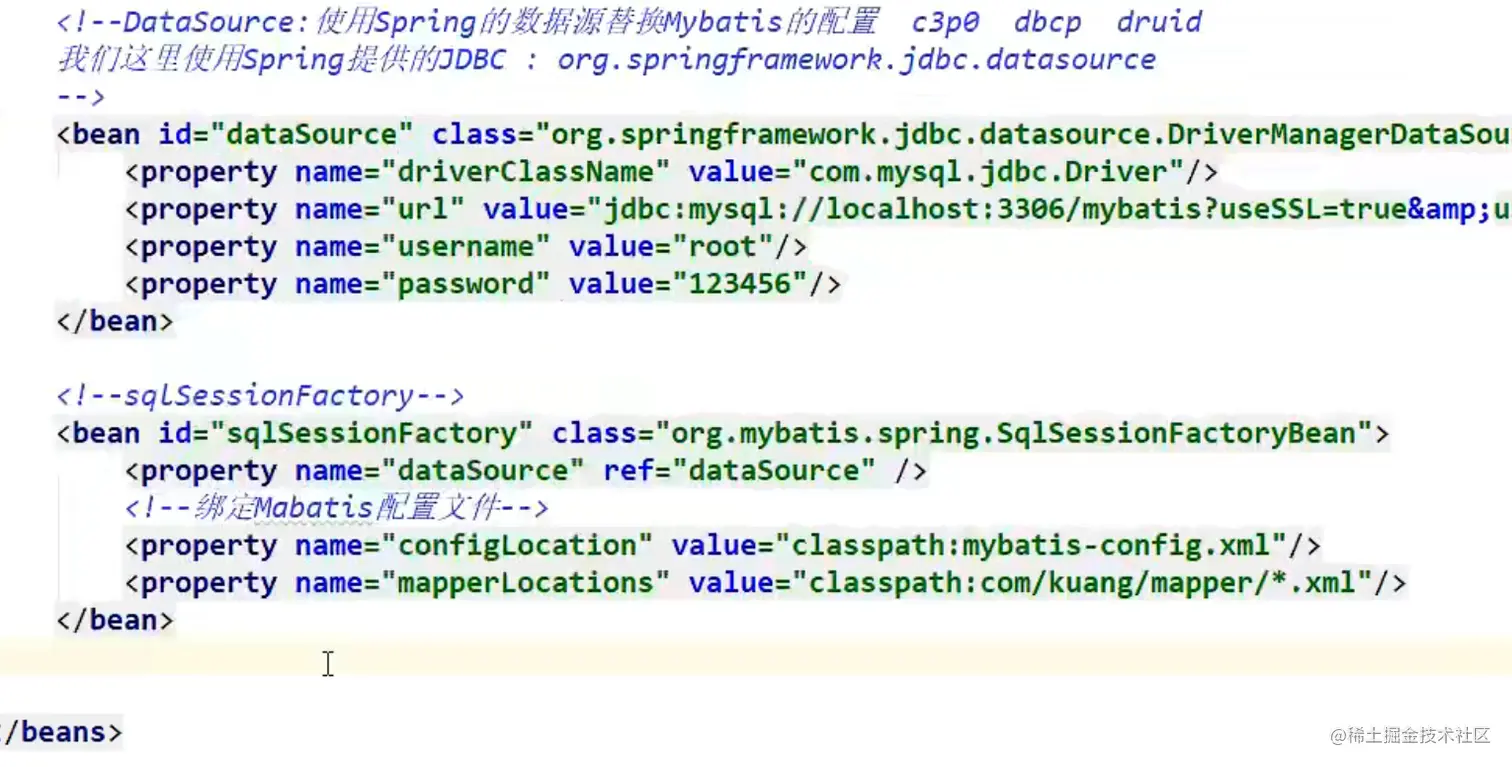This screenshot has height=767, width=1512.
Task: Click the comment text 'c3p0'
Action: point(945,22)
